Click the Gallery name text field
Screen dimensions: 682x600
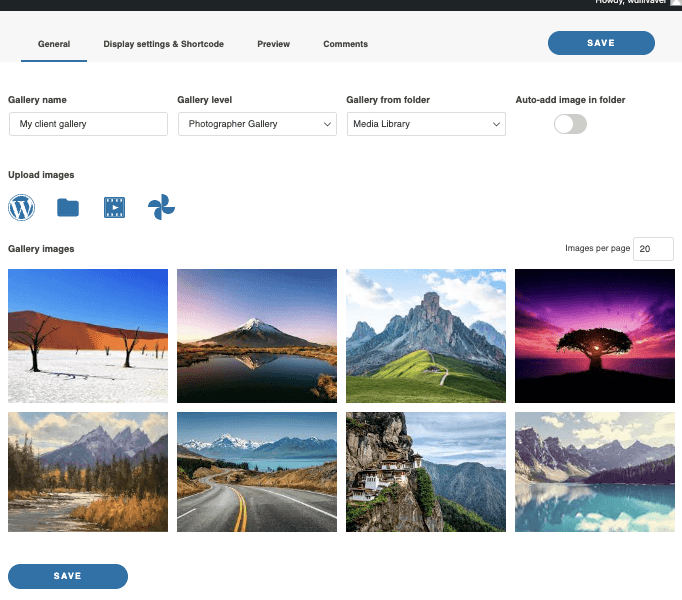[x=88, y=124]
